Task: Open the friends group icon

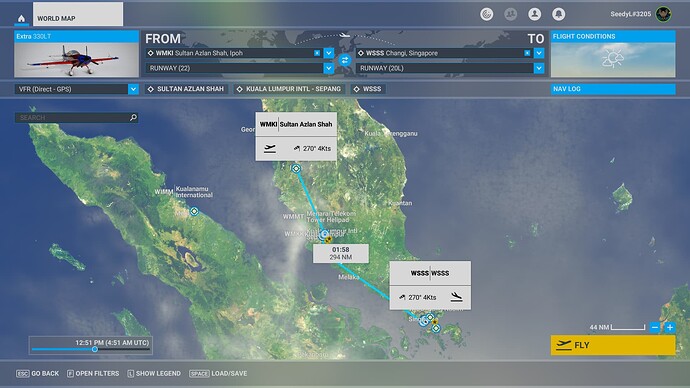Action: click(x=510, y=15)
